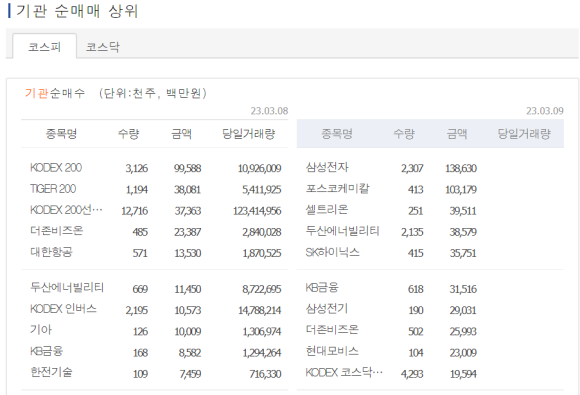Select TIGER 200 volume 5,411,925
This screenshot has height=395, width=580.
pyautogui.click(x=262, y=190)
